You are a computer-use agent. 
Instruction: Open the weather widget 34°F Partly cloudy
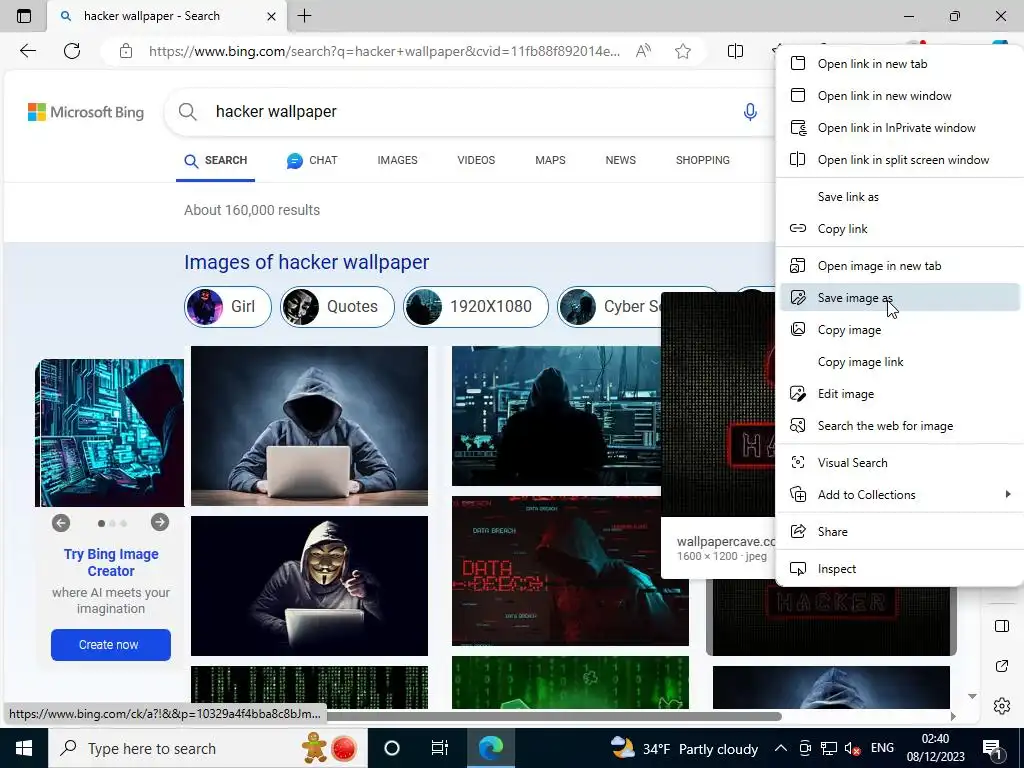(x=684, y=748)
